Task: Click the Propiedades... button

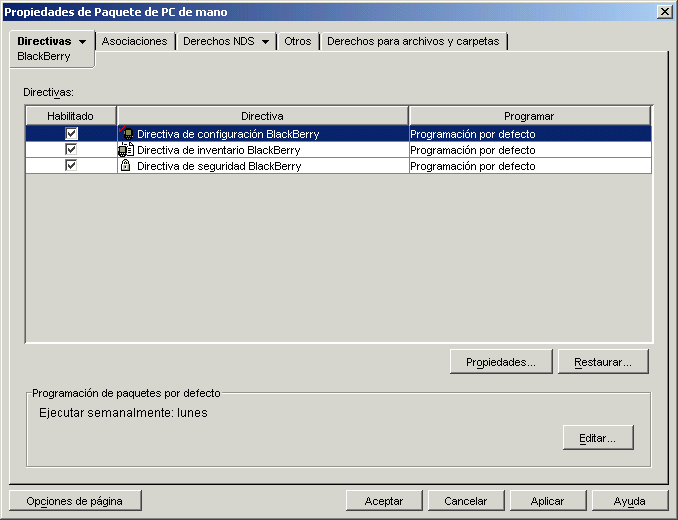Action: 501,362
